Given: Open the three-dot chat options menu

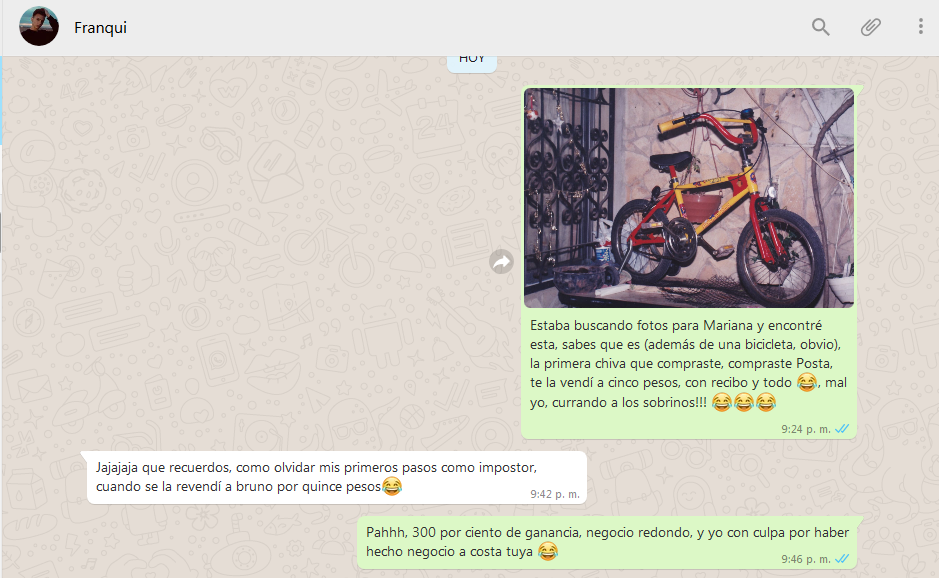Looking at the screenshot, I should (x=920, y=27).
